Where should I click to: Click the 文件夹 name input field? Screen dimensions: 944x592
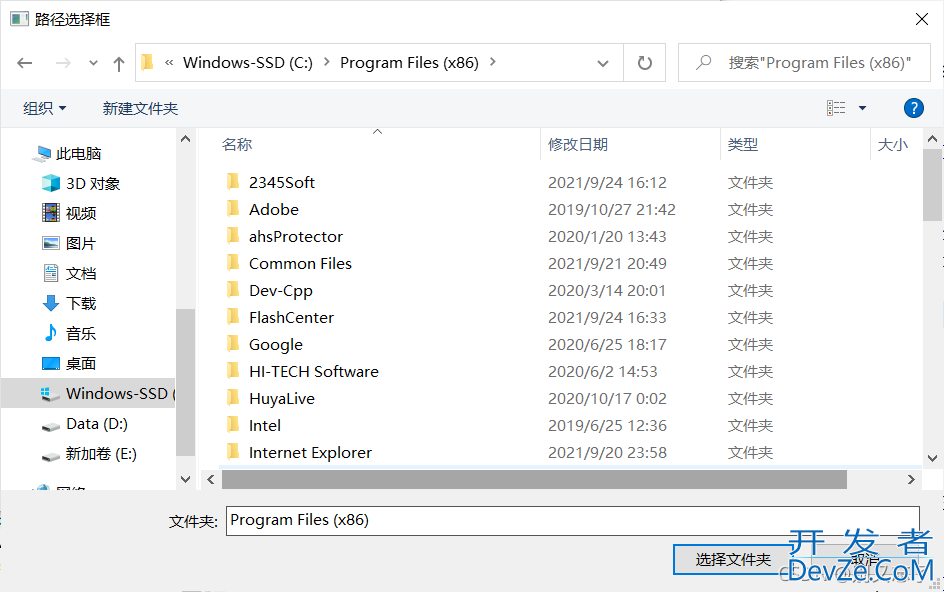click(x=573, y=520)
